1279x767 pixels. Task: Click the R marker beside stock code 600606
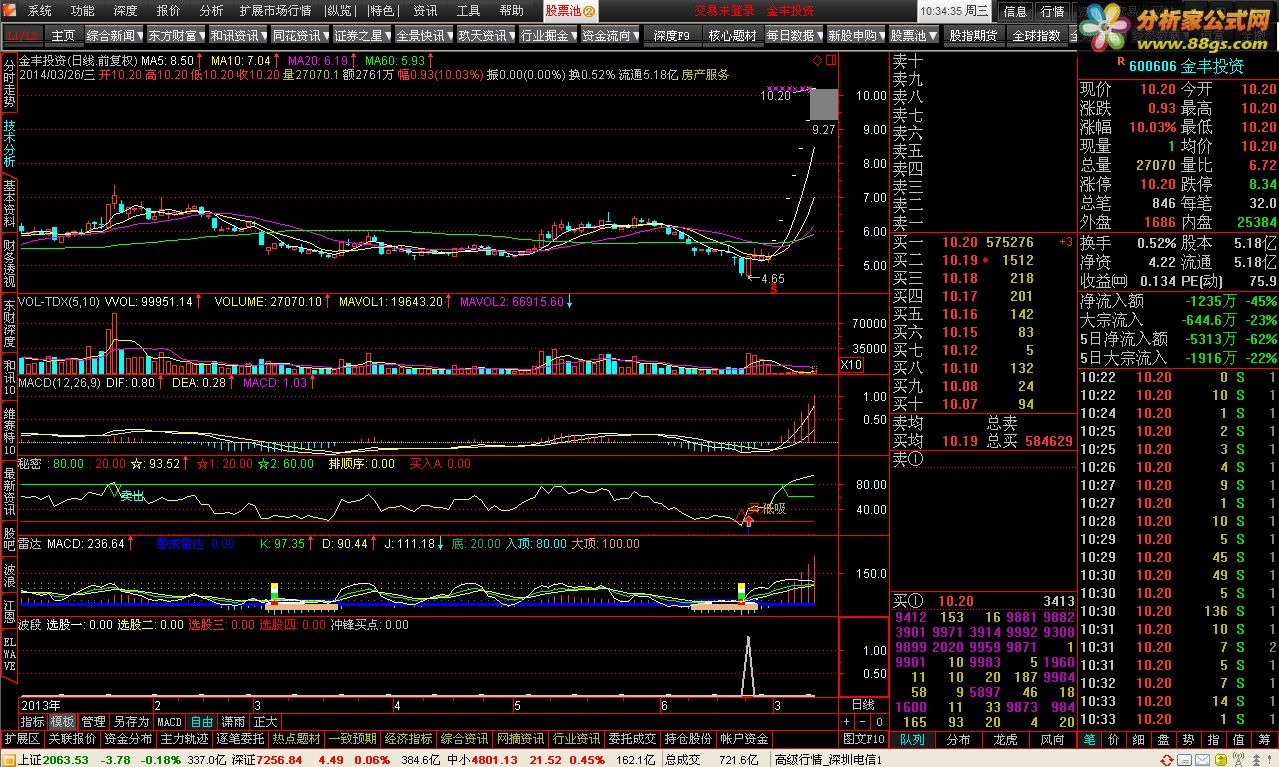(x=1120, y=62)
